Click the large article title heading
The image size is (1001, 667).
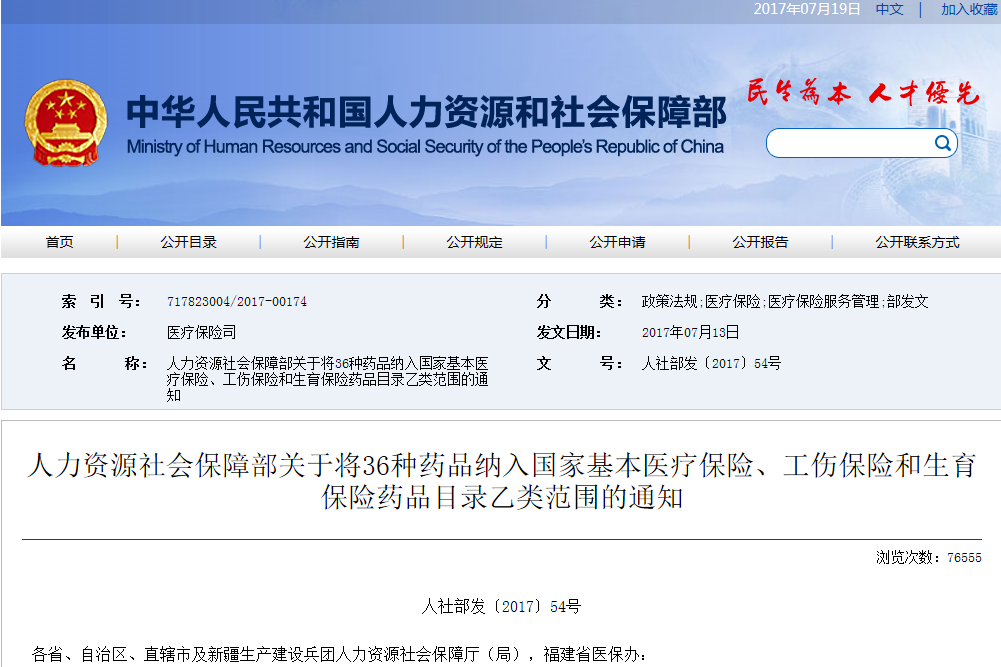pos(502,481)
